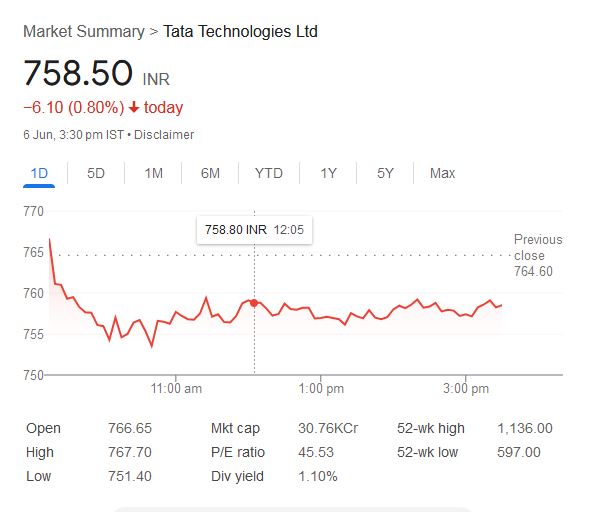
Task: Click the Tata Technologies Ltd title
Action: click(240, 31)
